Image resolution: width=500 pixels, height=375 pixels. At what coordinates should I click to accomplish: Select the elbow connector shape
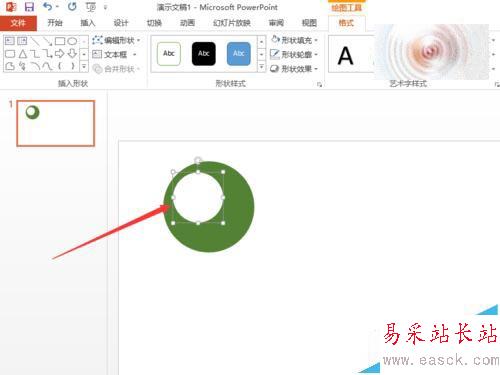[x=35, y=54]
